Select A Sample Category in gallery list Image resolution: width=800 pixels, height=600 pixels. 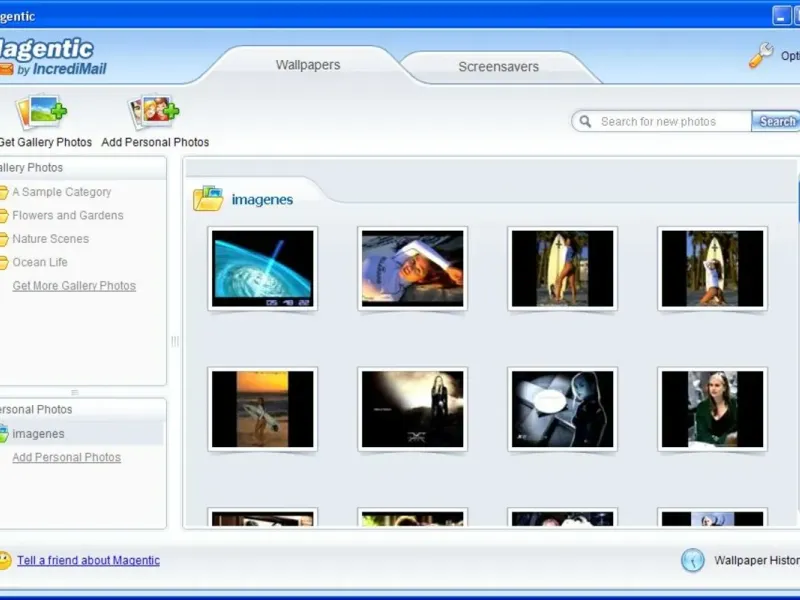point(61,192)
